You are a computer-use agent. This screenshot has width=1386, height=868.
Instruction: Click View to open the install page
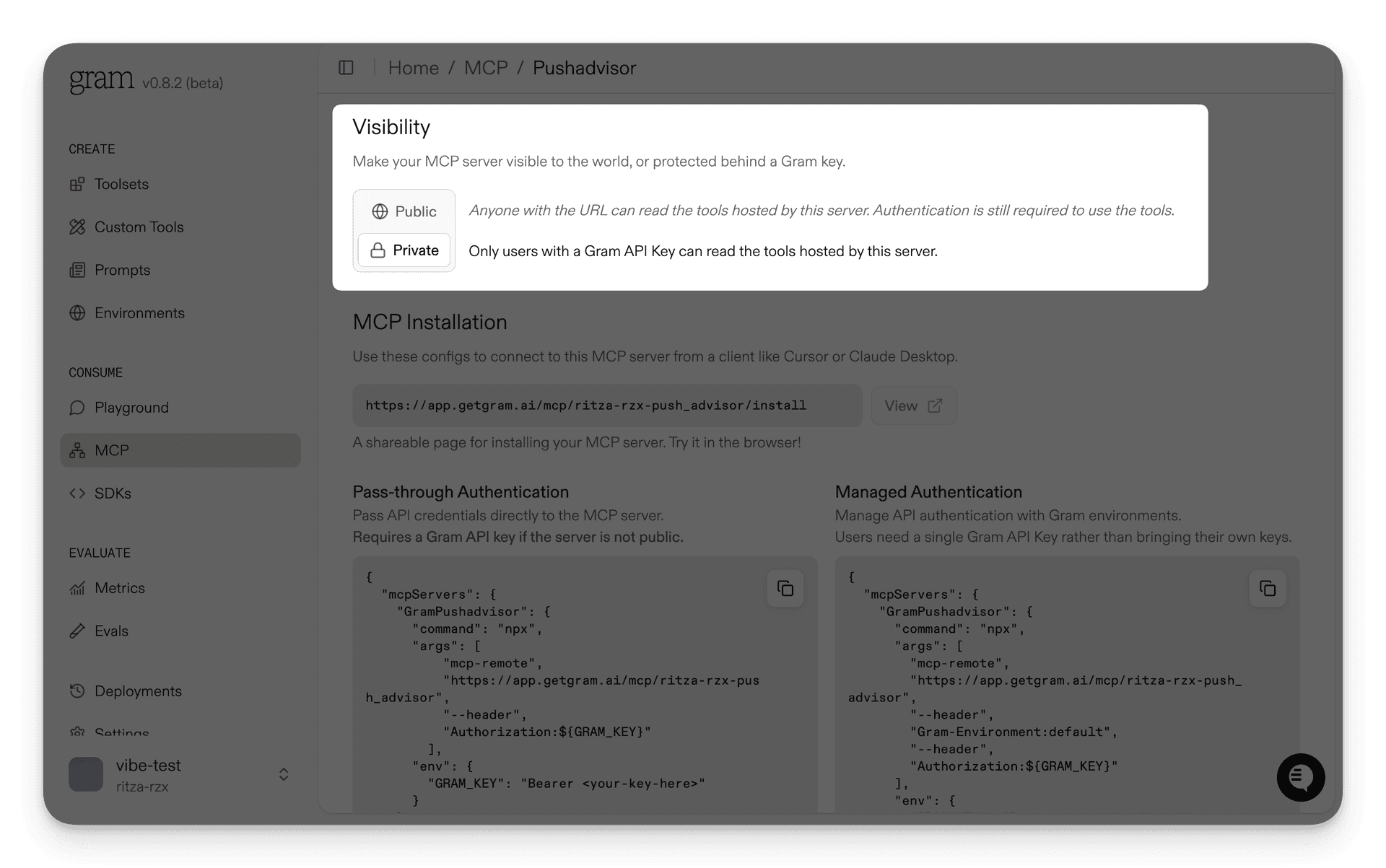tap(912, 405)
